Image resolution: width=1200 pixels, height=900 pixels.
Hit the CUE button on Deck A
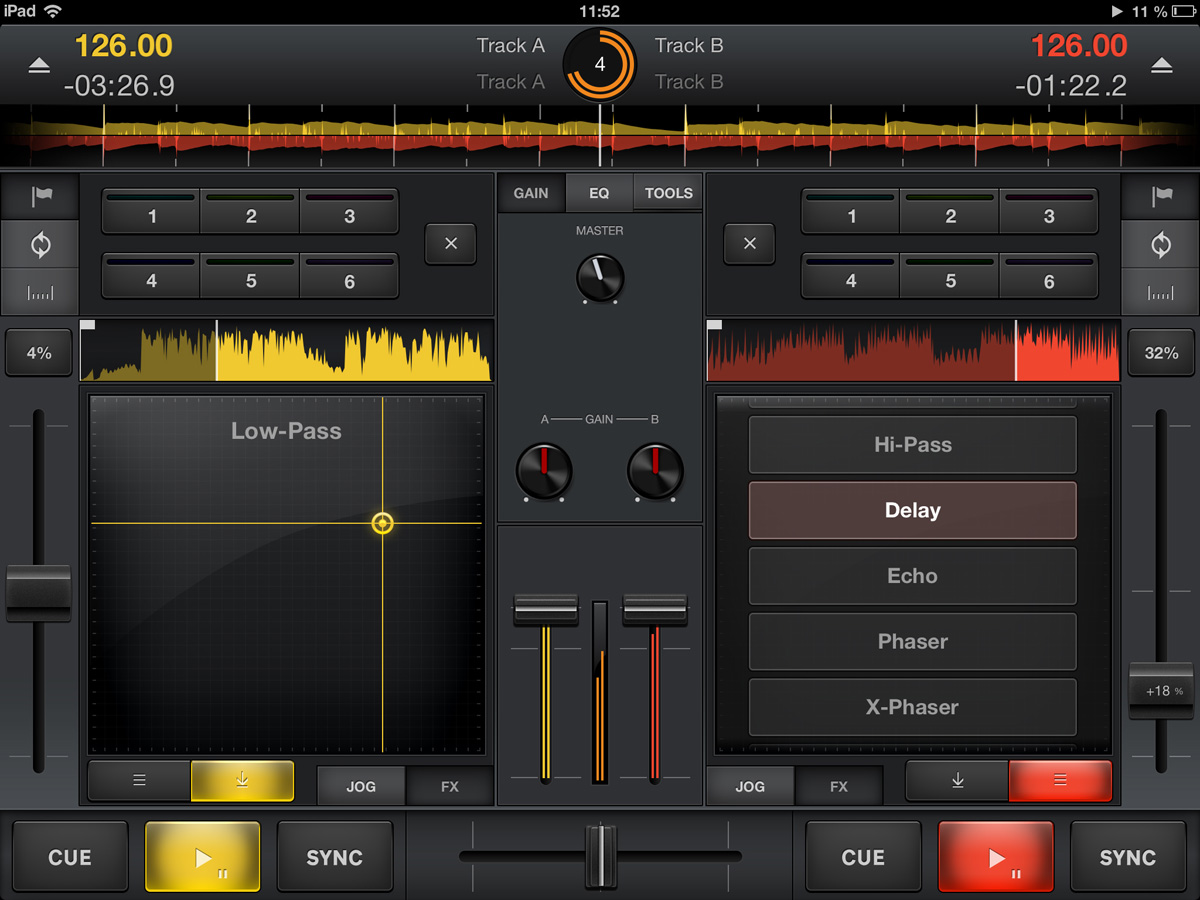(70, 857)
